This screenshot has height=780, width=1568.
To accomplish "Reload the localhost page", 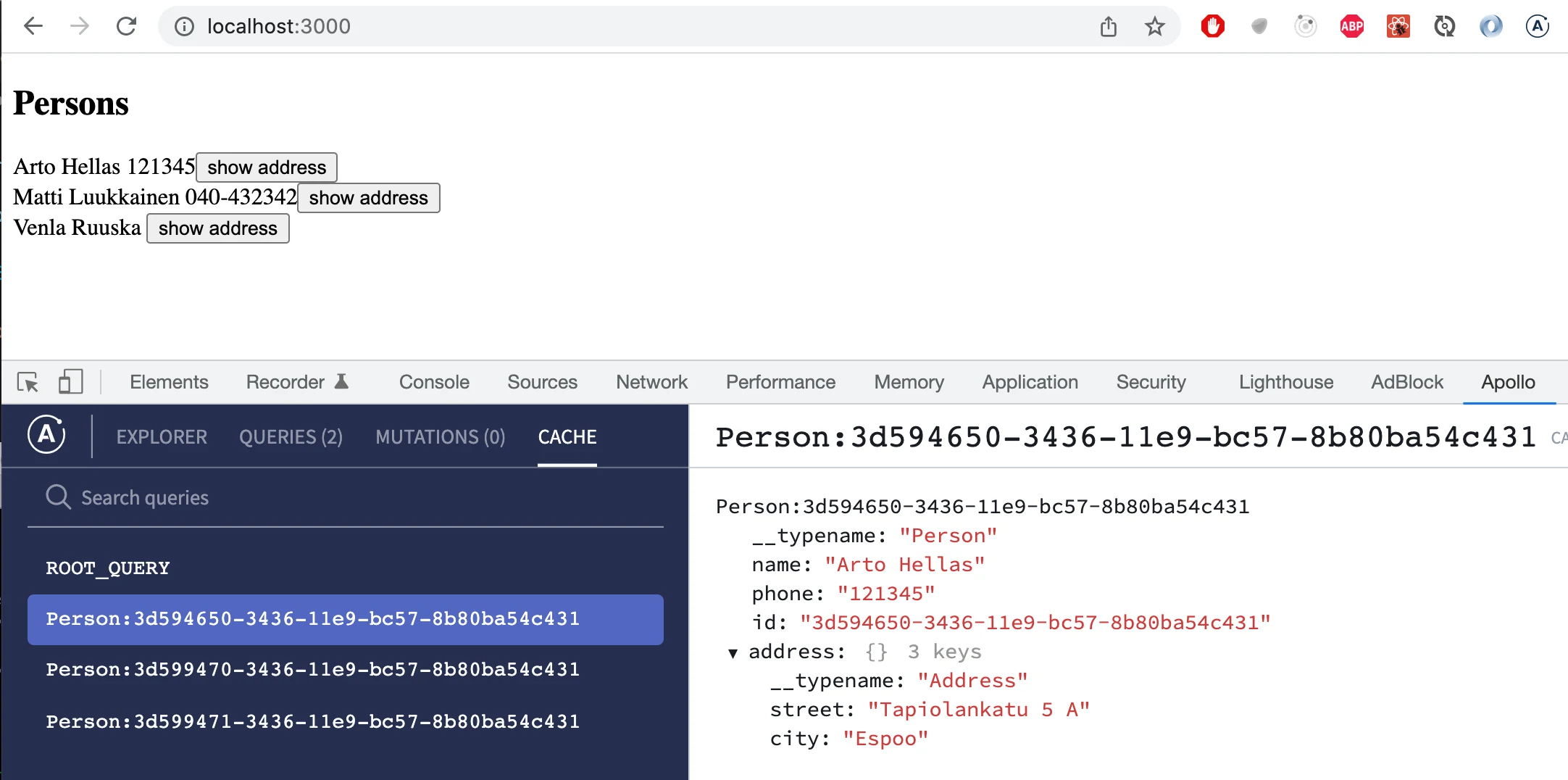I will click(127, 27).
